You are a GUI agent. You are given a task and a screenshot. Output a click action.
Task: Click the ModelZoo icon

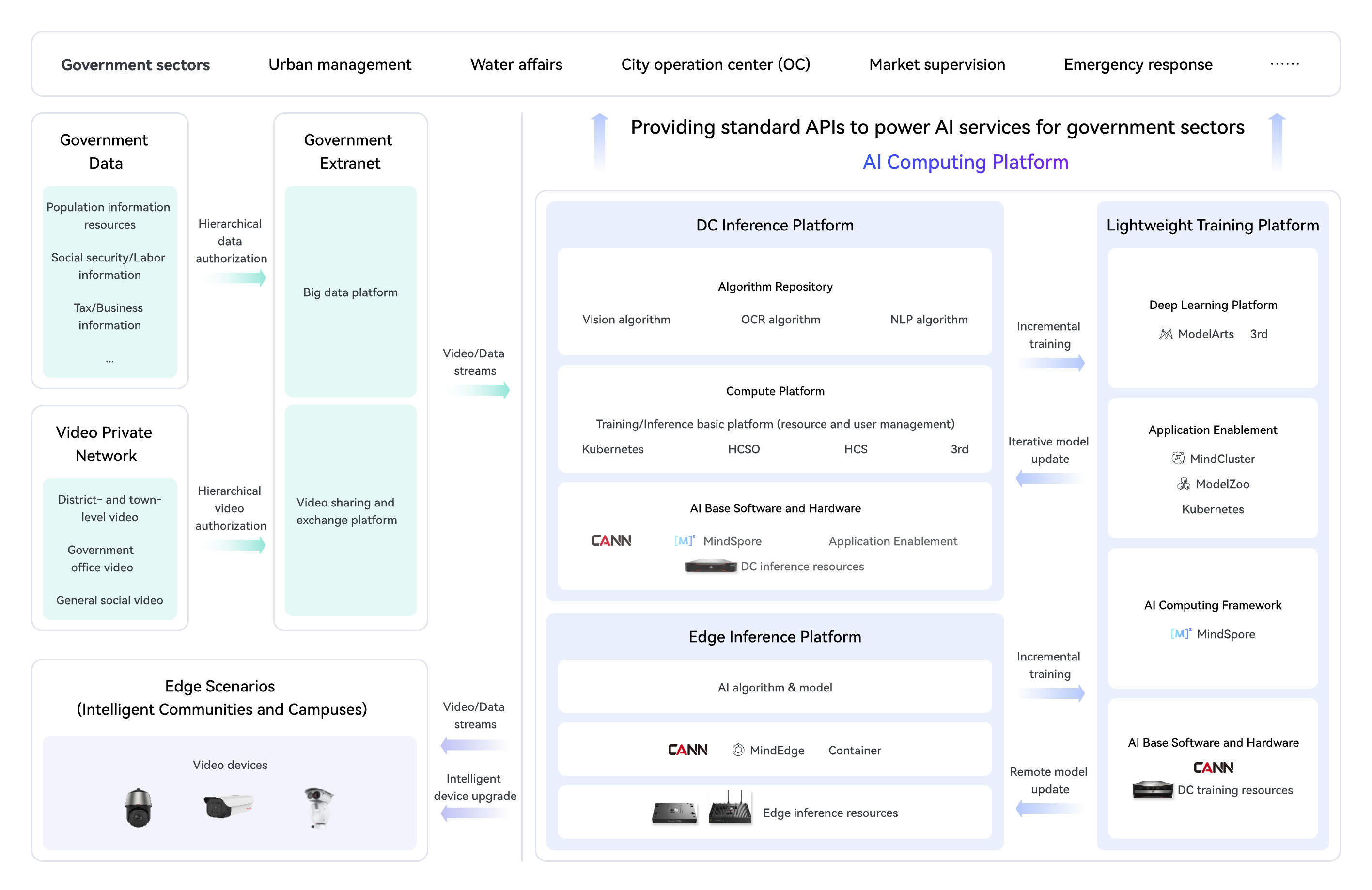coord(1184,484)
